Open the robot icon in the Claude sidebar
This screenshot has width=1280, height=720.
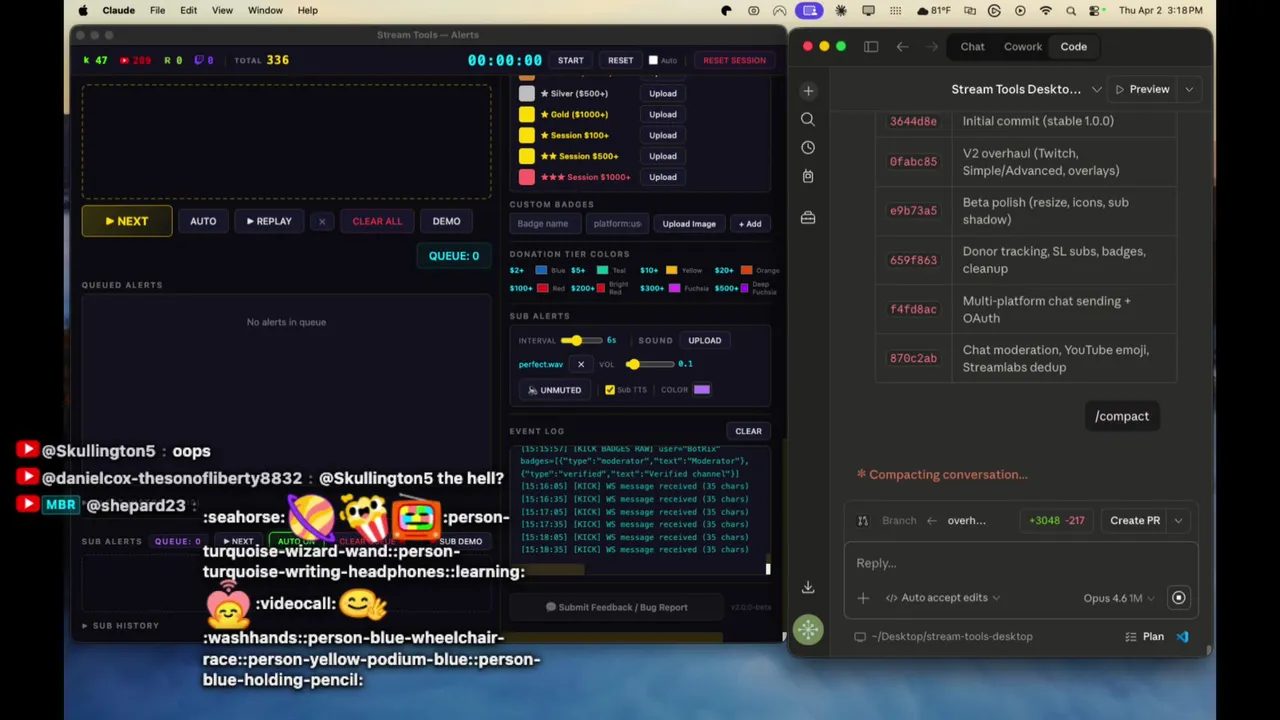[x=808, y=176]
